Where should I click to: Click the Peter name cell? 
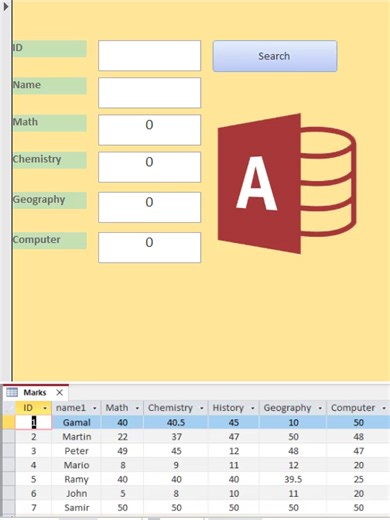(76, 451)
